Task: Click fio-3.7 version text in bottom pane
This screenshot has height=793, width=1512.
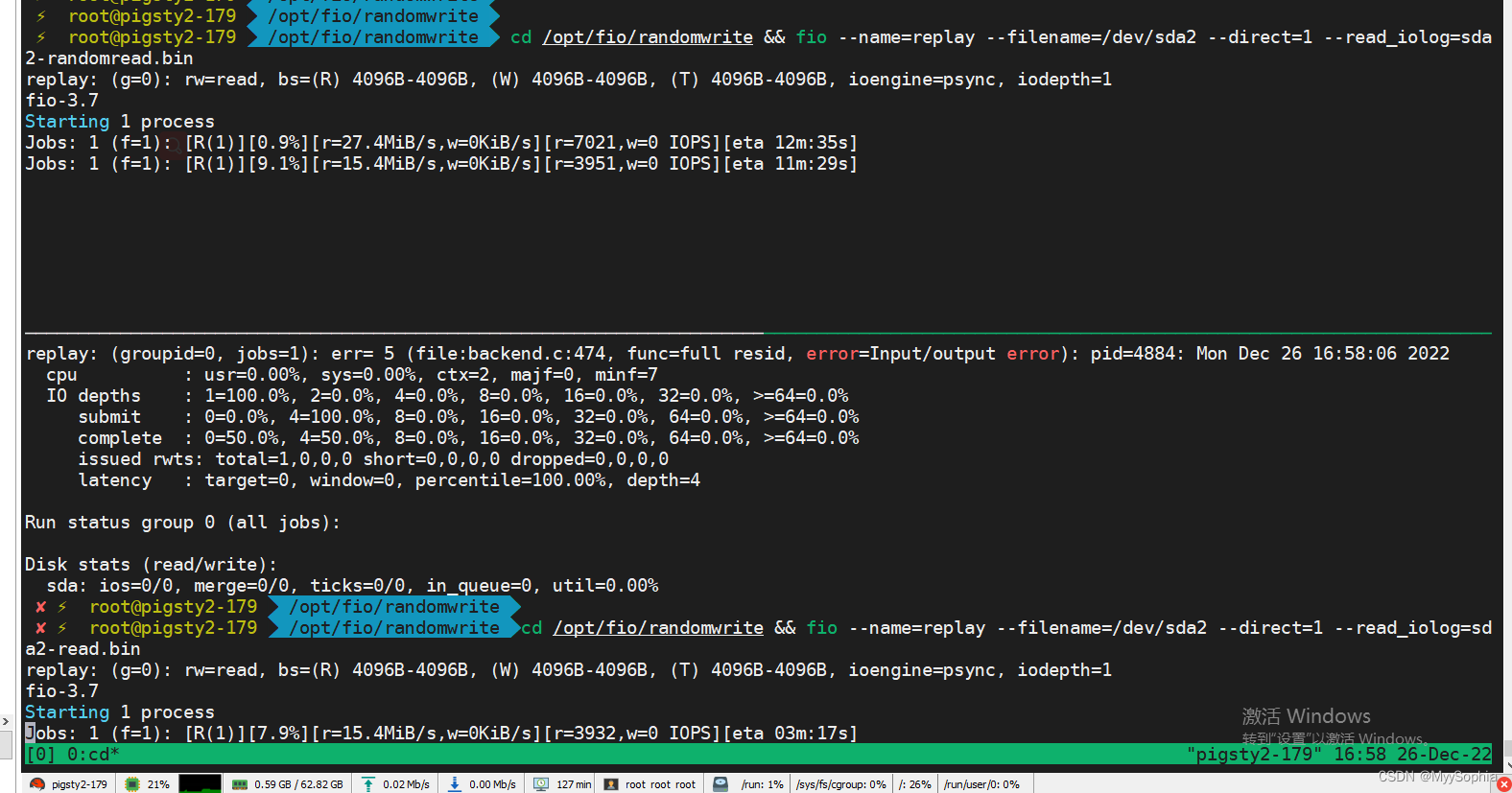Action: pyautogui.click(x=61, y=691)
